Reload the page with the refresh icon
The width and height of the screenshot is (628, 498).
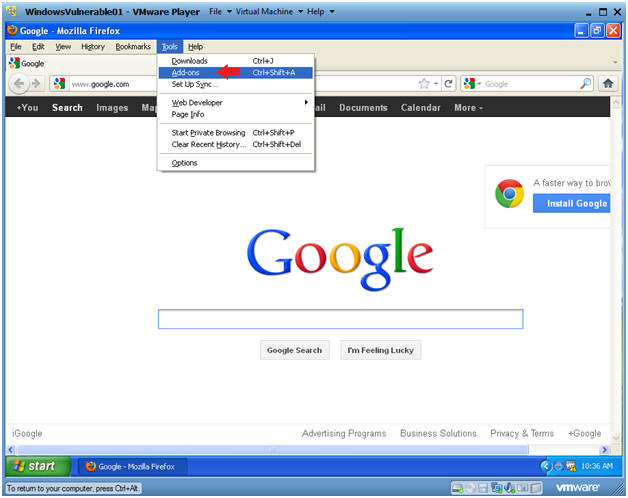(x=449, y=84)
